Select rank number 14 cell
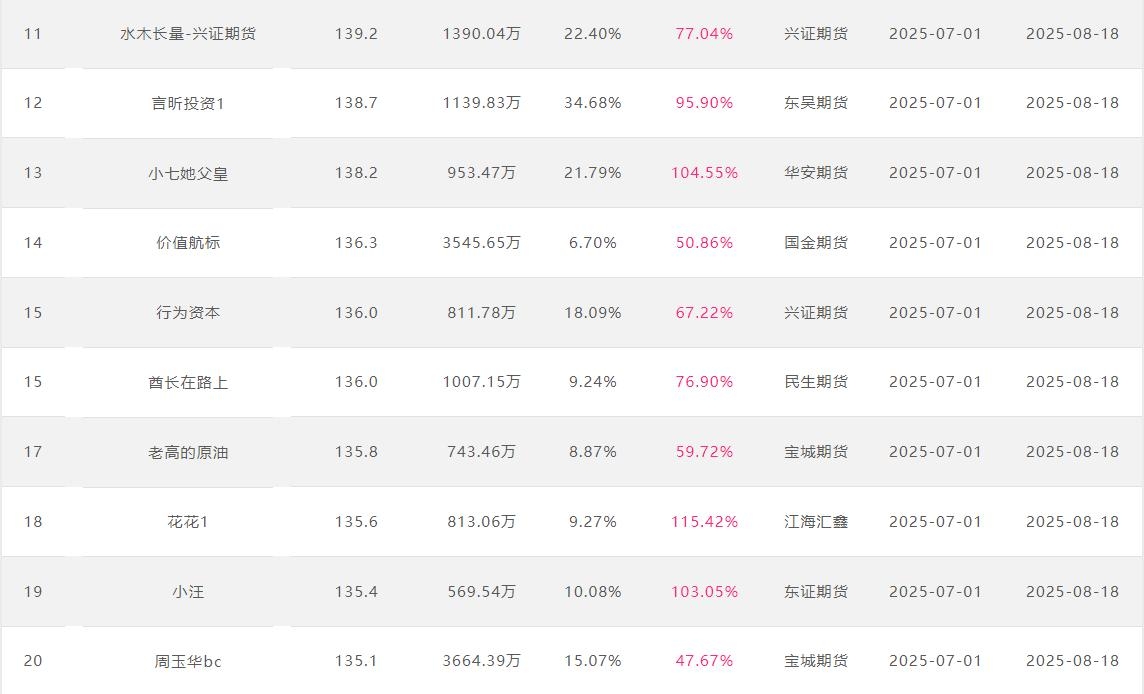 pyautogui.click(x=33, y=243)
